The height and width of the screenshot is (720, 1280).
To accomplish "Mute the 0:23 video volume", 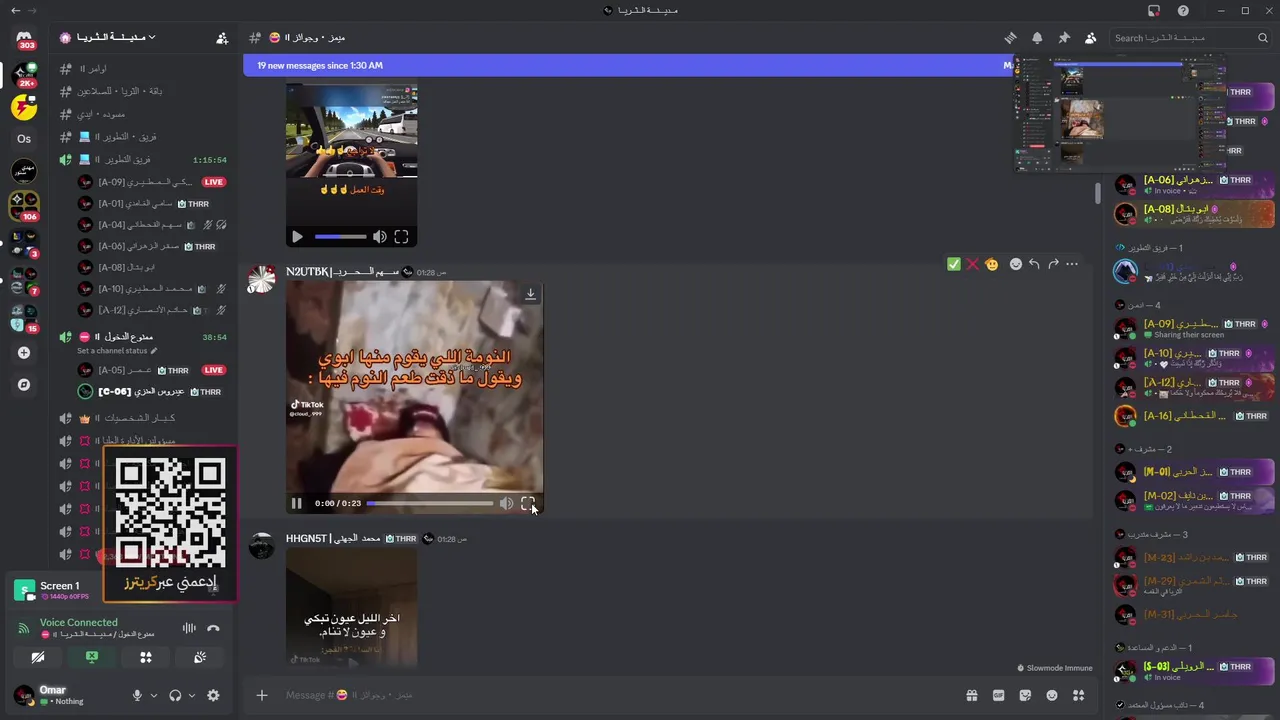I will 506,503.
